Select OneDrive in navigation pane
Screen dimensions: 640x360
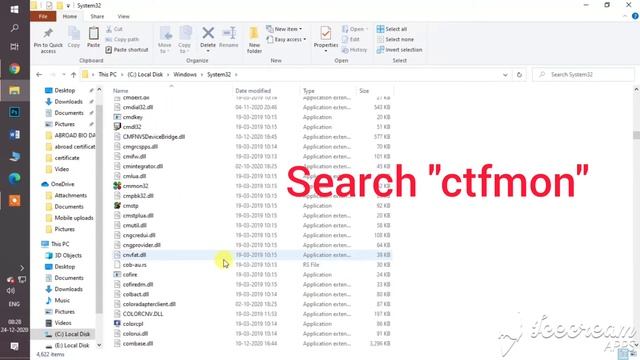coord(62,184)
